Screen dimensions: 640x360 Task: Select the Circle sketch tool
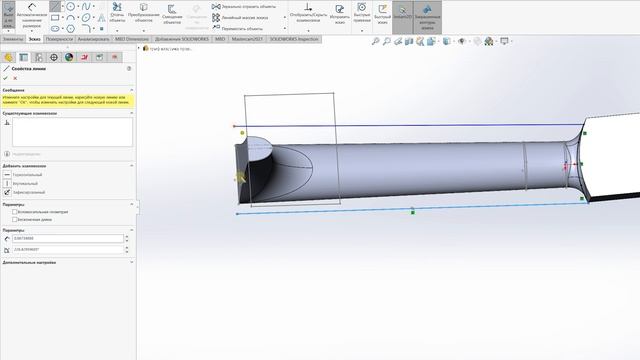click(71, 6)
